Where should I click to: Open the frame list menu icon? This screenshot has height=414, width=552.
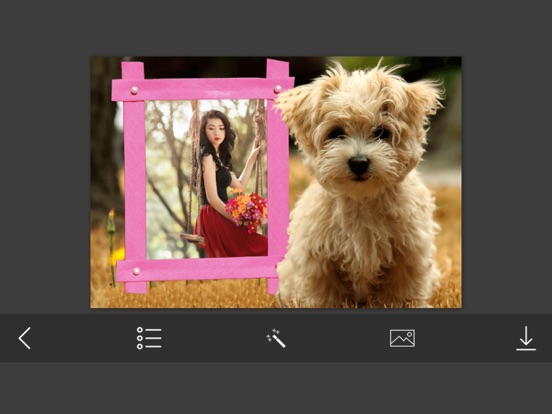pos(149,338)
